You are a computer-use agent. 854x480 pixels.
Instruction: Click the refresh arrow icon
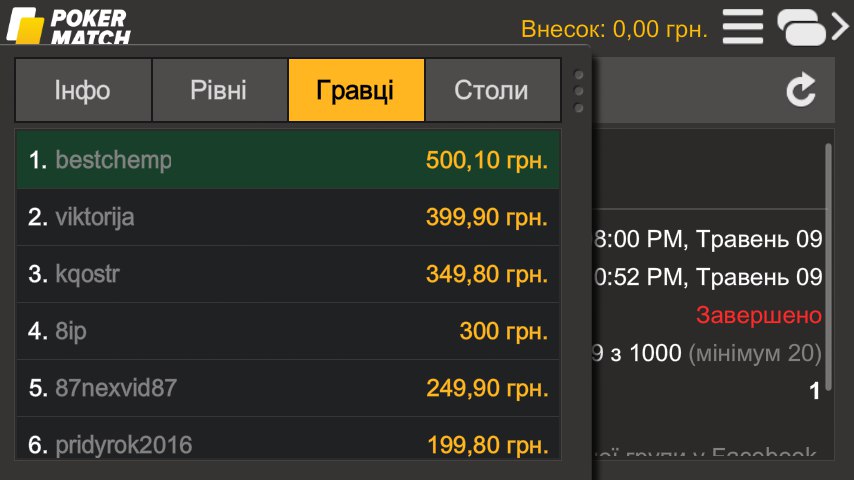[x=801, y=91]
